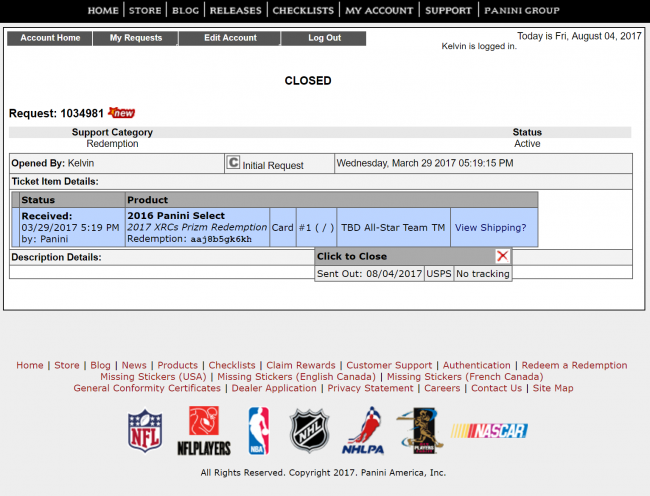Click the NFL logo icon
The image size is (650, 496).
(145, 430)
